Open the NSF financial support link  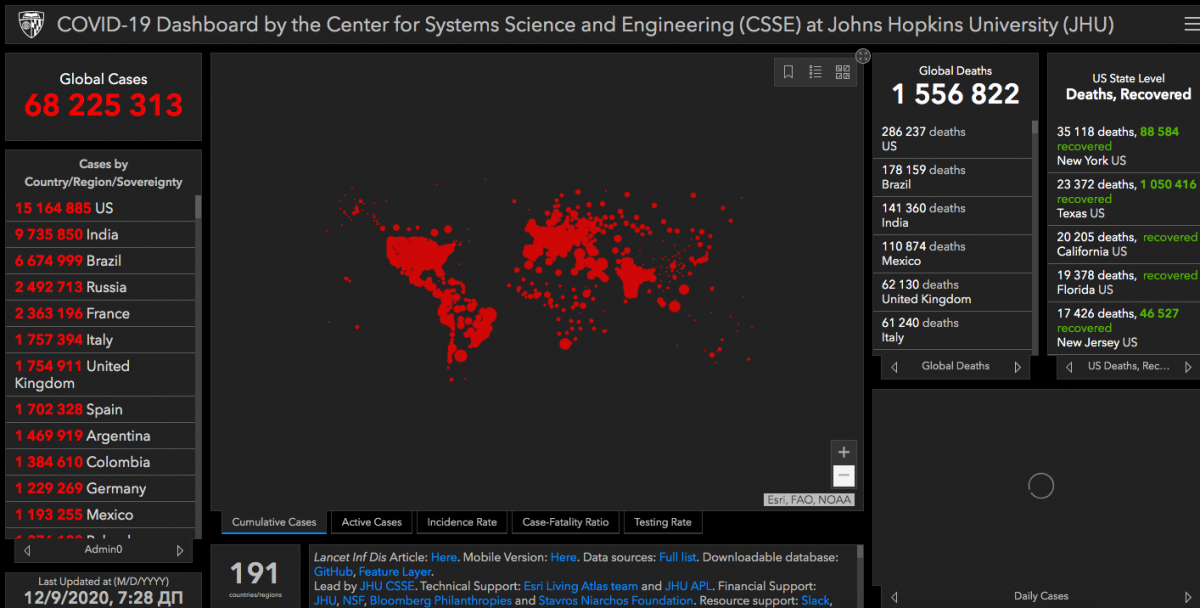pos(353,601)
